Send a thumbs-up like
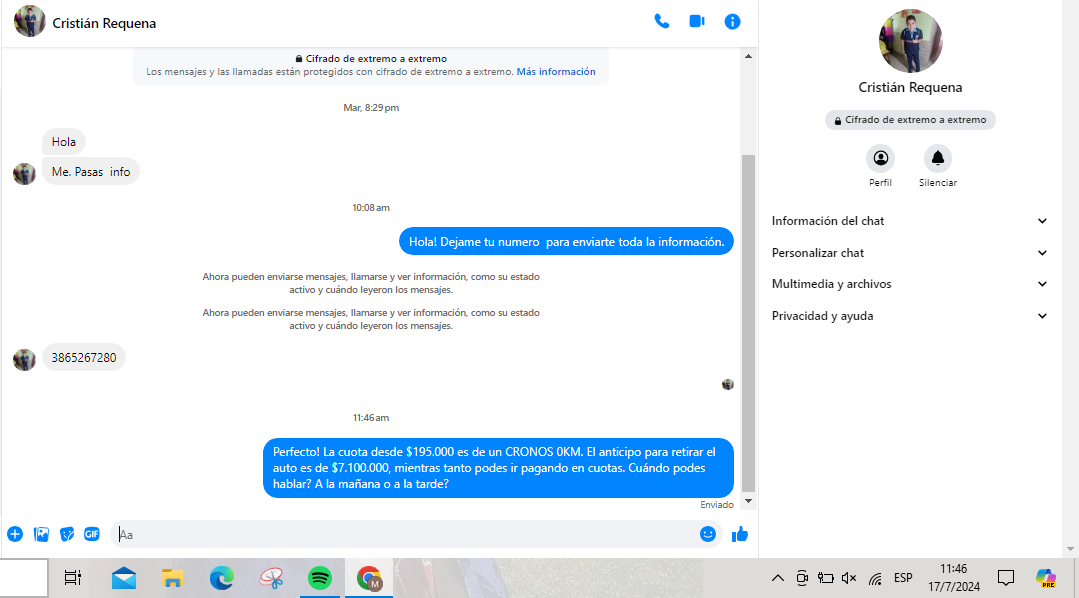1079x598 pixels. pyautogui.click(x=740, y=534)
